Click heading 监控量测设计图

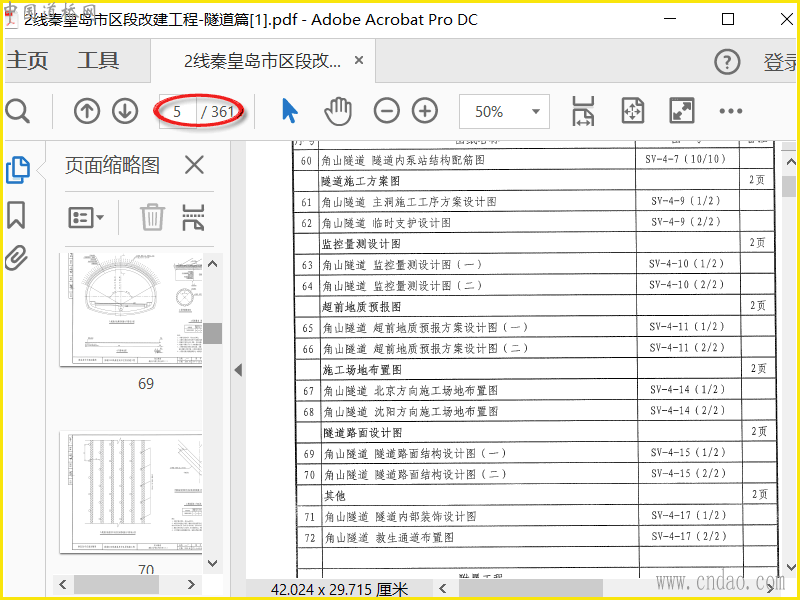[x=361, y=244]
